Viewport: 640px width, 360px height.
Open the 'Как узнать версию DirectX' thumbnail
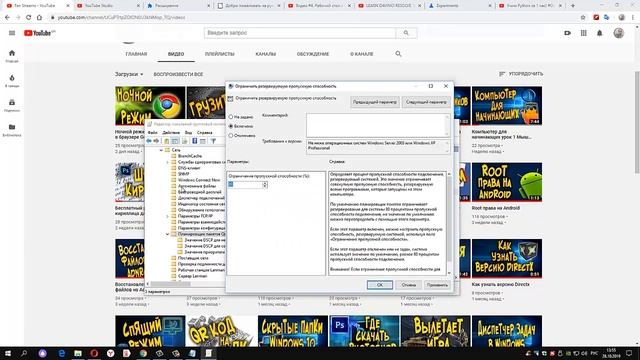507,258
